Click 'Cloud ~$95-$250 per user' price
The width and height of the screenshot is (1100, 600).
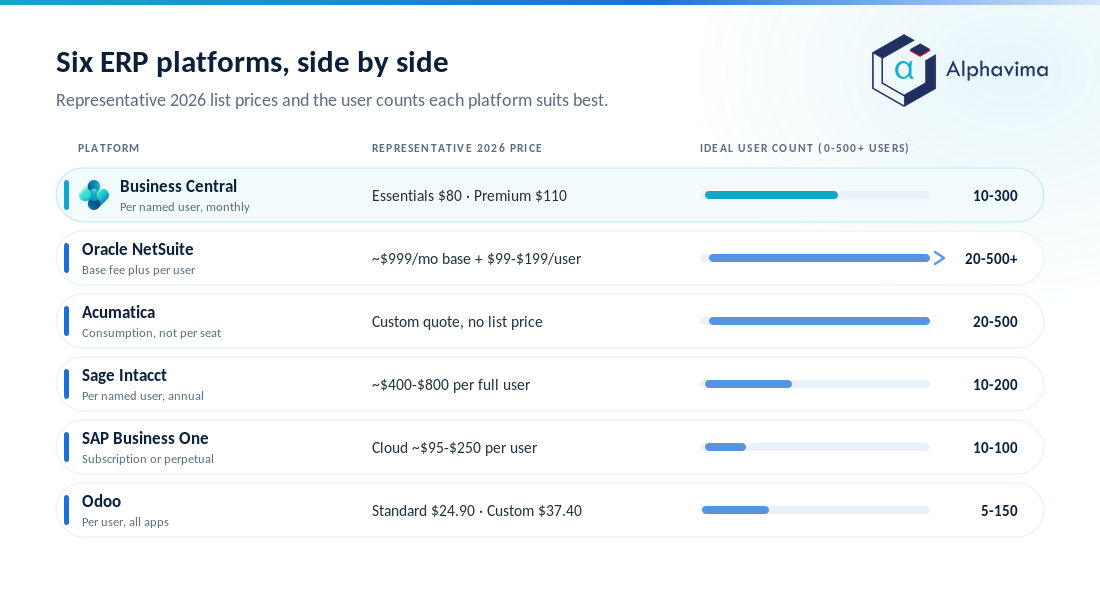pyautogui.click(x=455, y=448)
